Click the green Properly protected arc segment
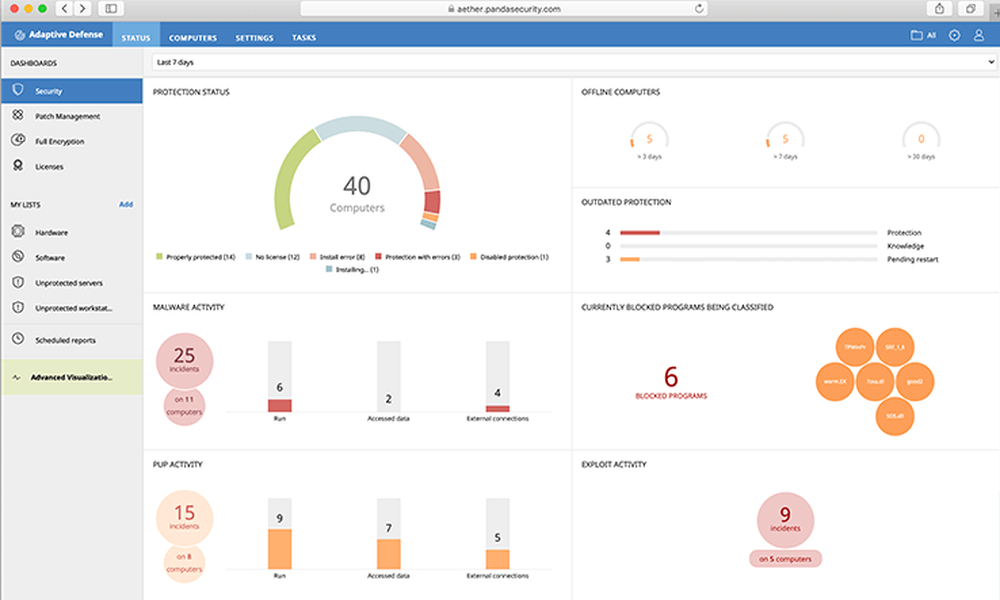 click(x=292, y=175)
